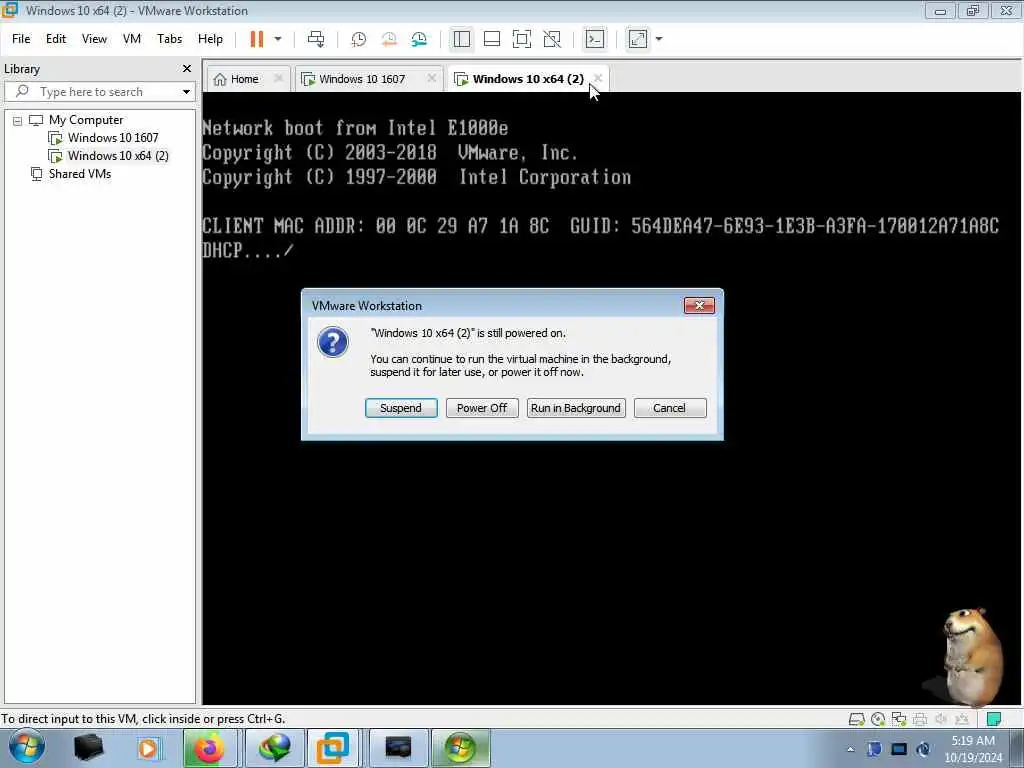Image resolution: width=1024 pixels, height=768 pixels.
Task: Select Windows 10 x64 (2) in library tree
Action: (118, 156)
